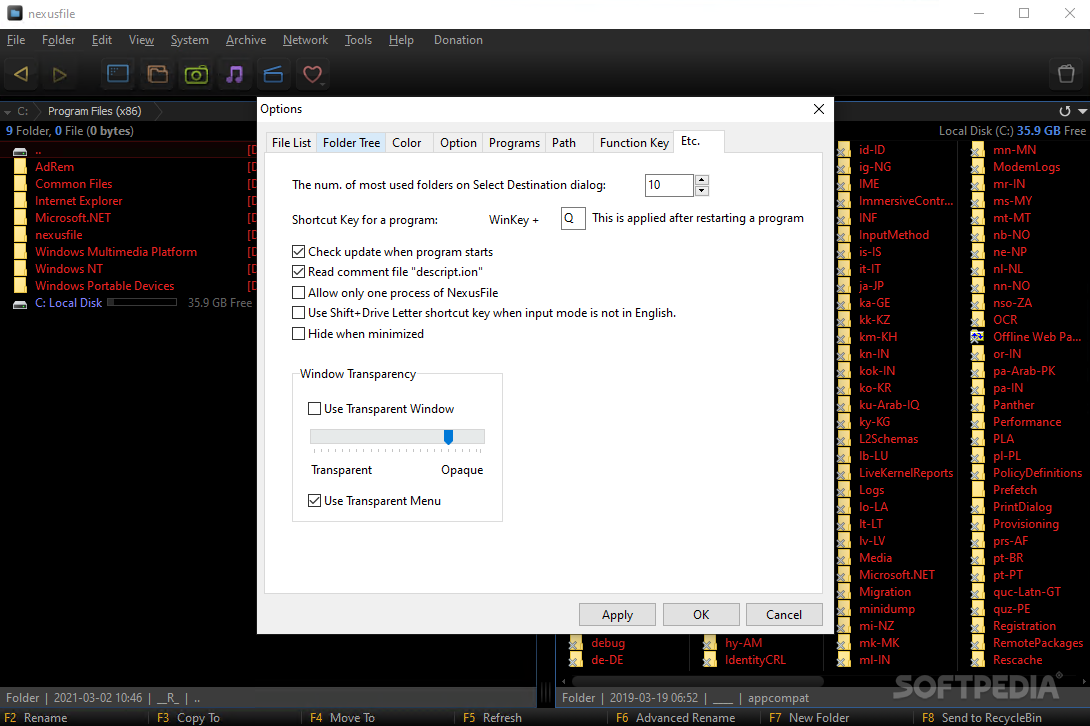
Task: Open the Option tab
Action: coord(458,143)
